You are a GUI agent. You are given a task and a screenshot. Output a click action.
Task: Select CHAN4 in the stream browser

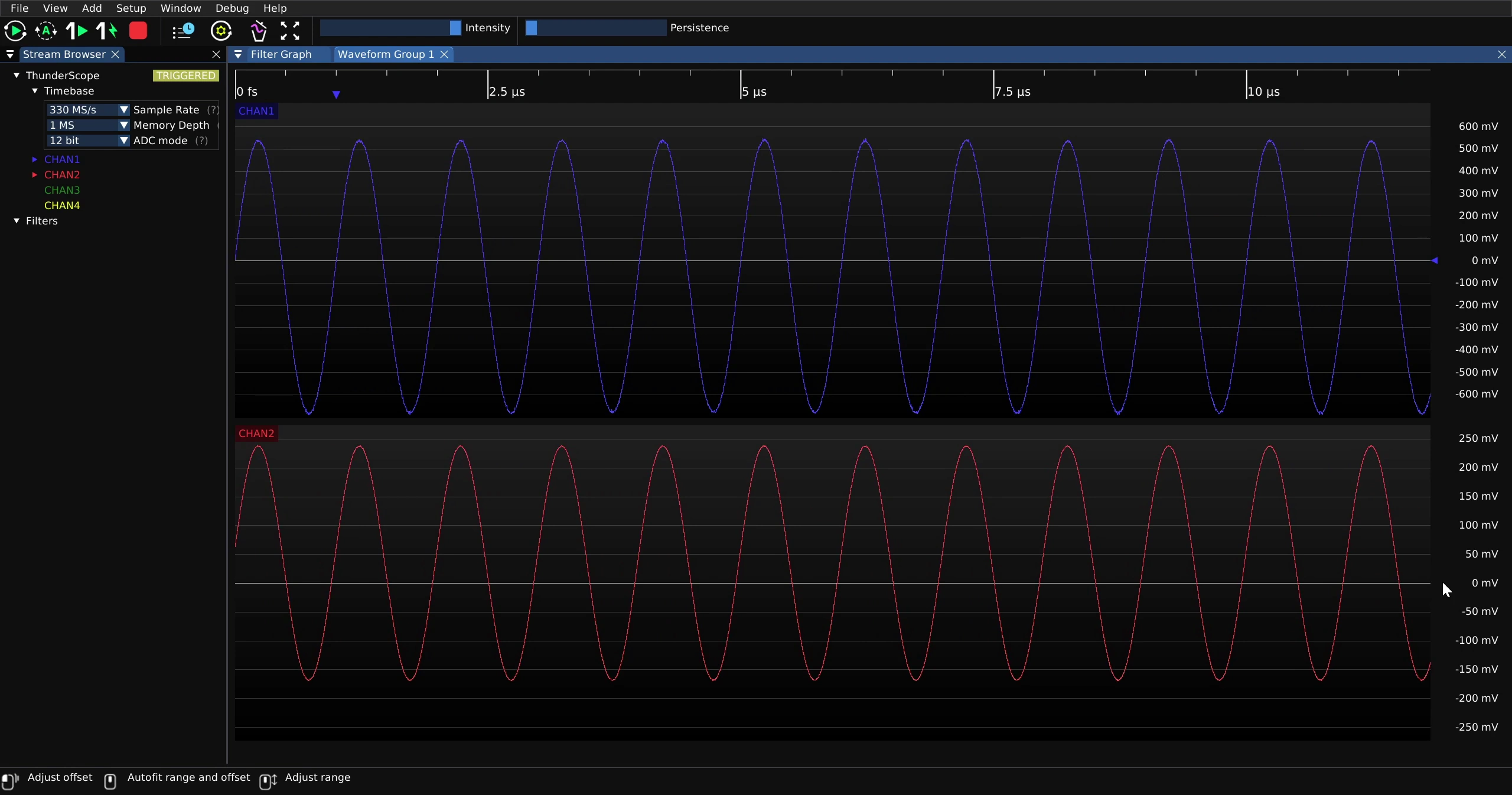62,206
